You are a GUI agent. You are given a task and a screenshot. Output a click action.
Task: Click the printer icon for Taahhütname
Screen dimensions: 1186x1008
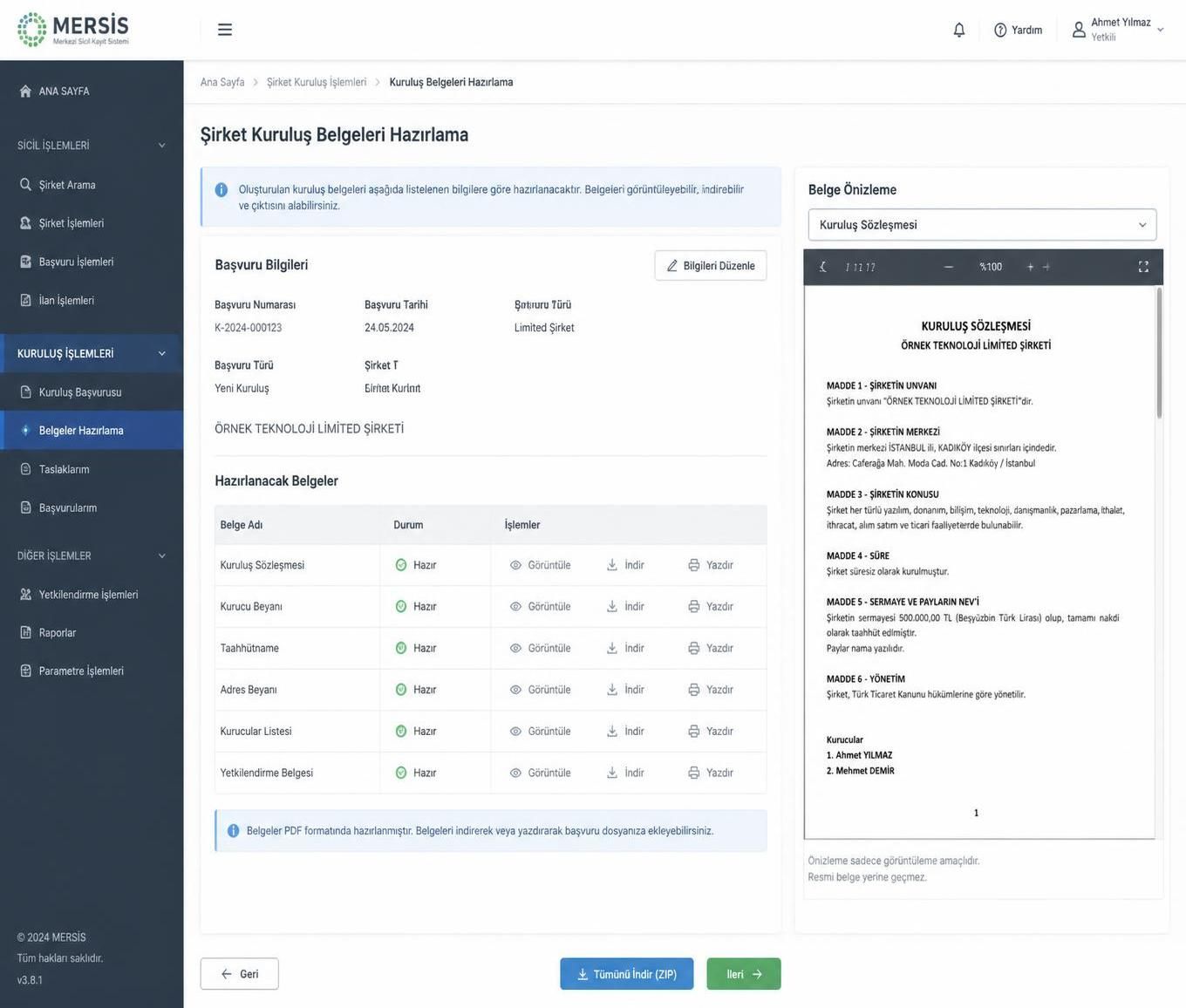point(694,648)
